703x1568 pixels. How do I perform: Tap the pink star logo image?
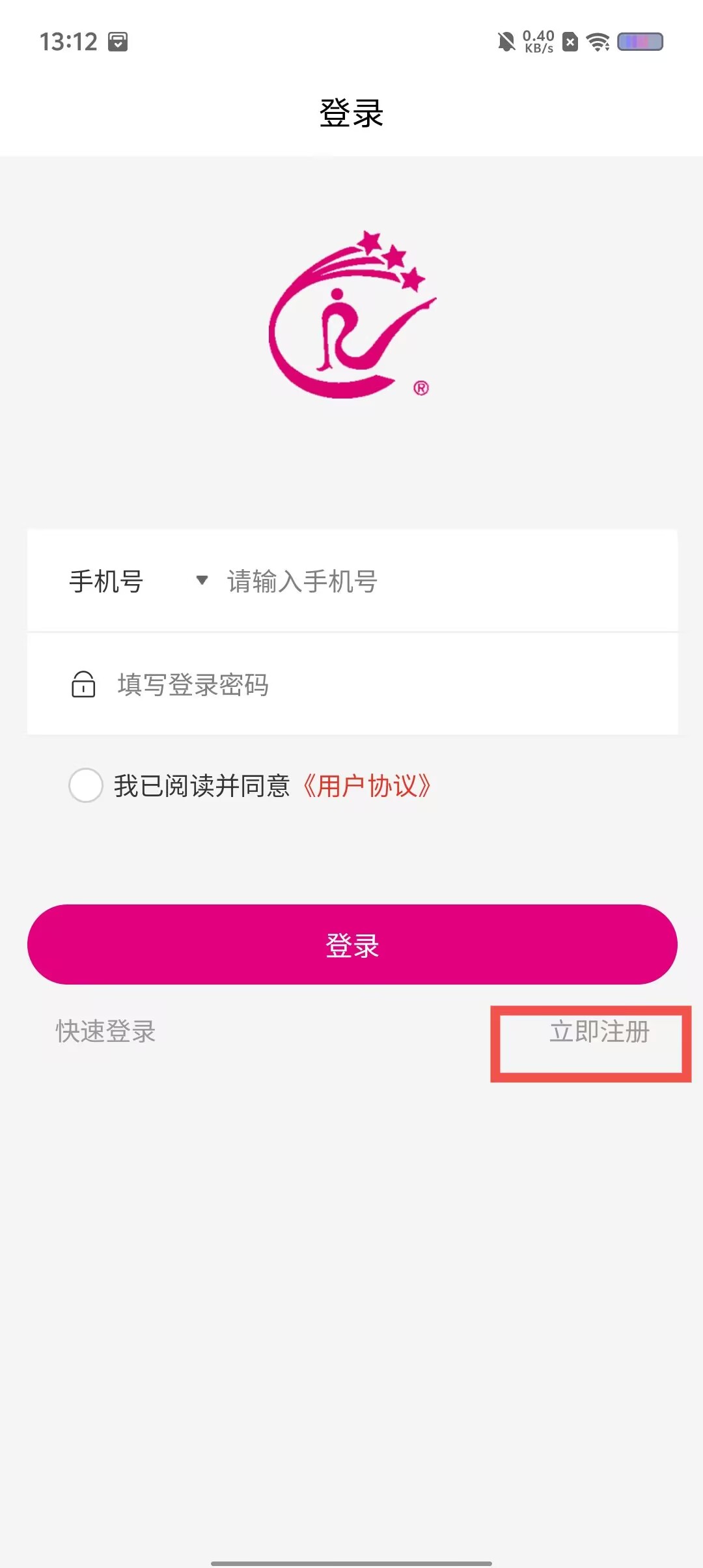[x=352, y=314]
